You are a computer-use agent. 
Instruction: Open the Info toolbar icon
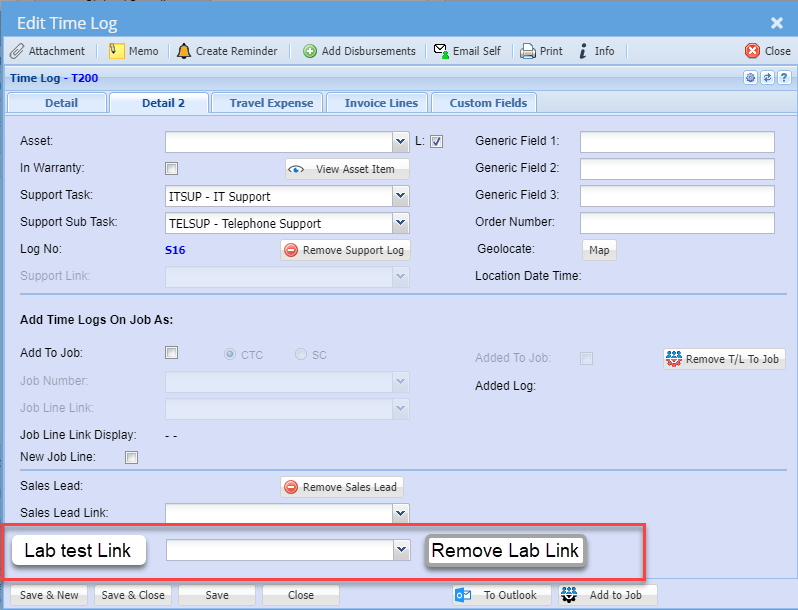[x=583, y=51]
